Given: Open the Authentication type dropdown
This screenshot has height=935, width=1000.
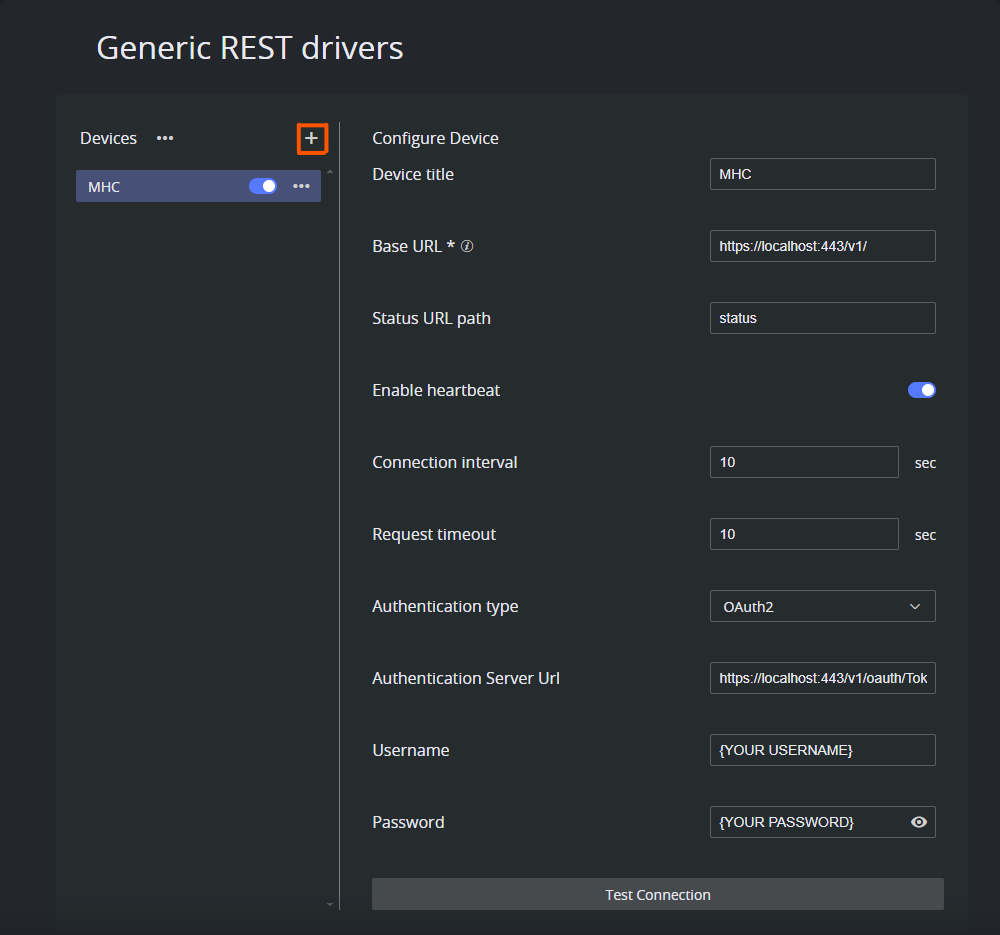Looking at the screenshot, I should click(810, 606).
